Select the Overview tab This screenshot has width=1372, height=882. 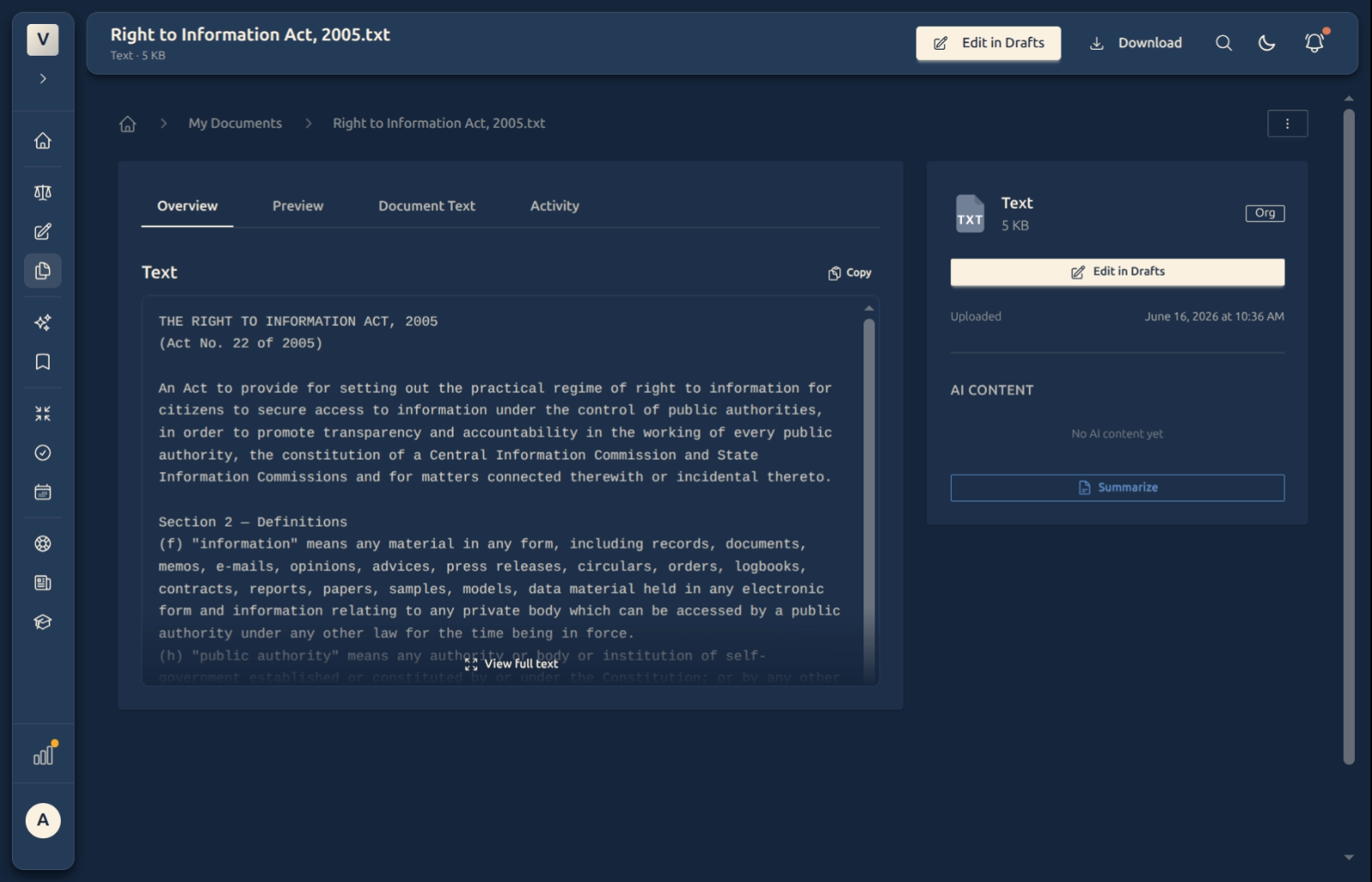tap(187, 206)
